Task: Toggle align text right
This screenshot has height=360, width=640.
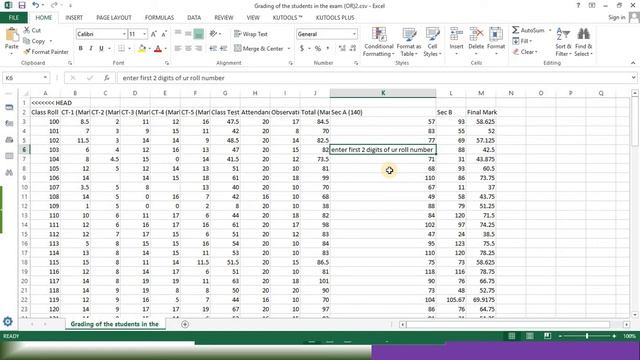Action: coord(198,49)
